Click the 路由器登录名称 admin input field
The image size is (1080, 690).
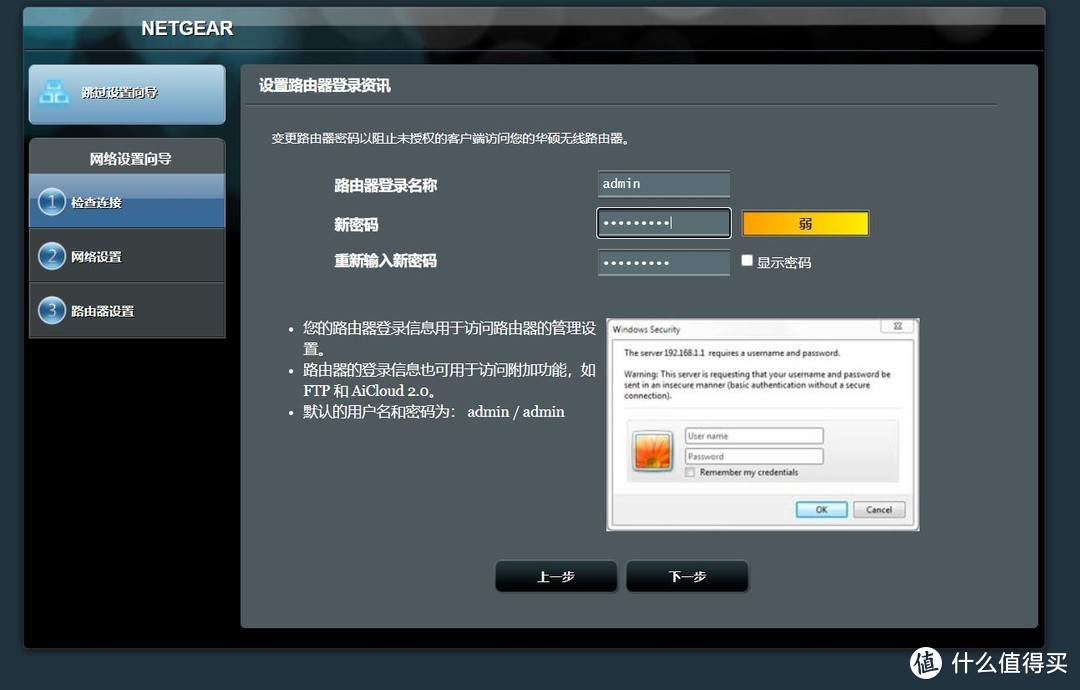click(663, 183)
